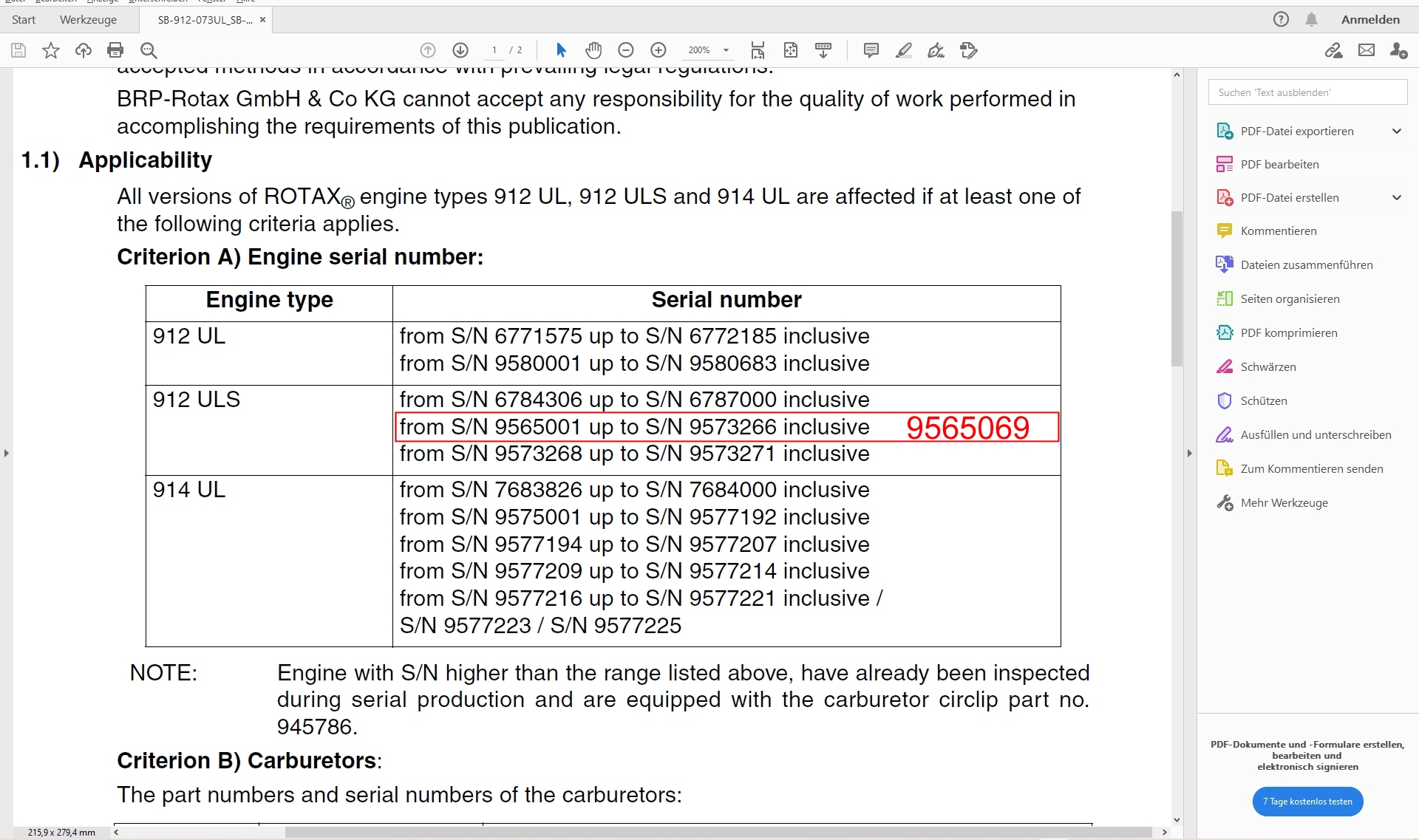
Task: Expand the left navigation pane
Action: [x=7, y=453]
